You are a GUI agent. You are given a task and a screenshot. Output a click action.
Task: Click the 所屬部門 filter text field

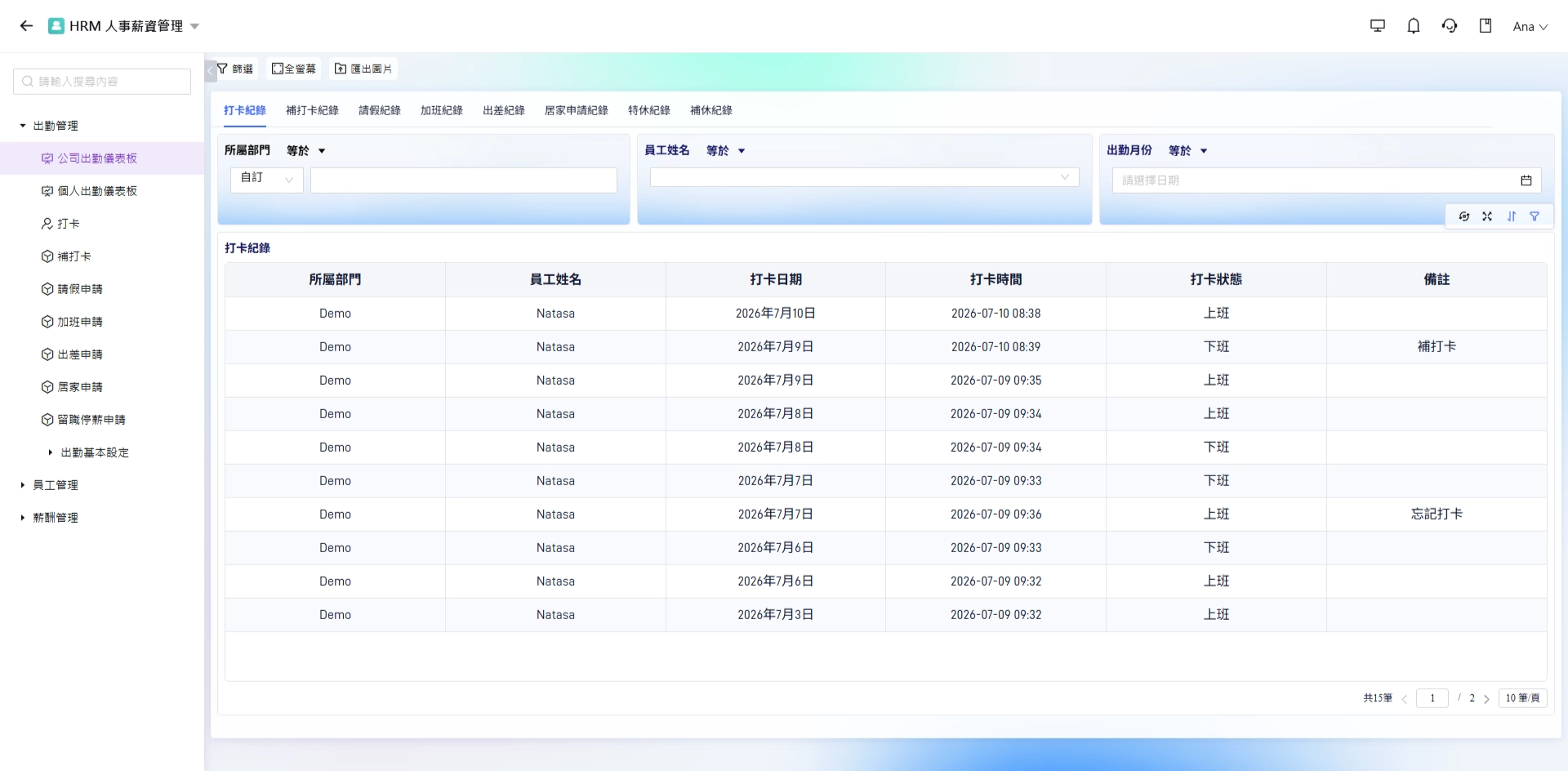[464, 180]
